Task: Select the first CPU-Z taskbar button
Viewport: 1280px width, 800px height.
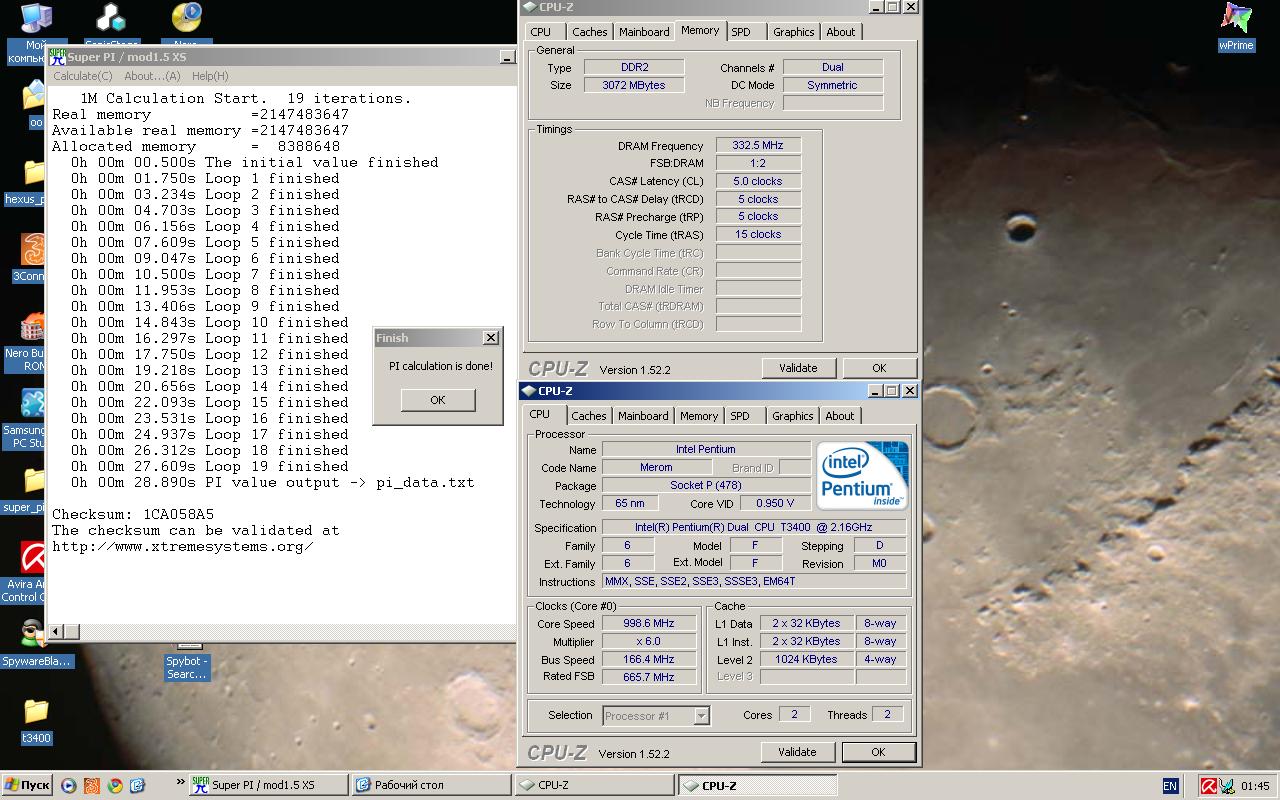Action: coord(595,785)
